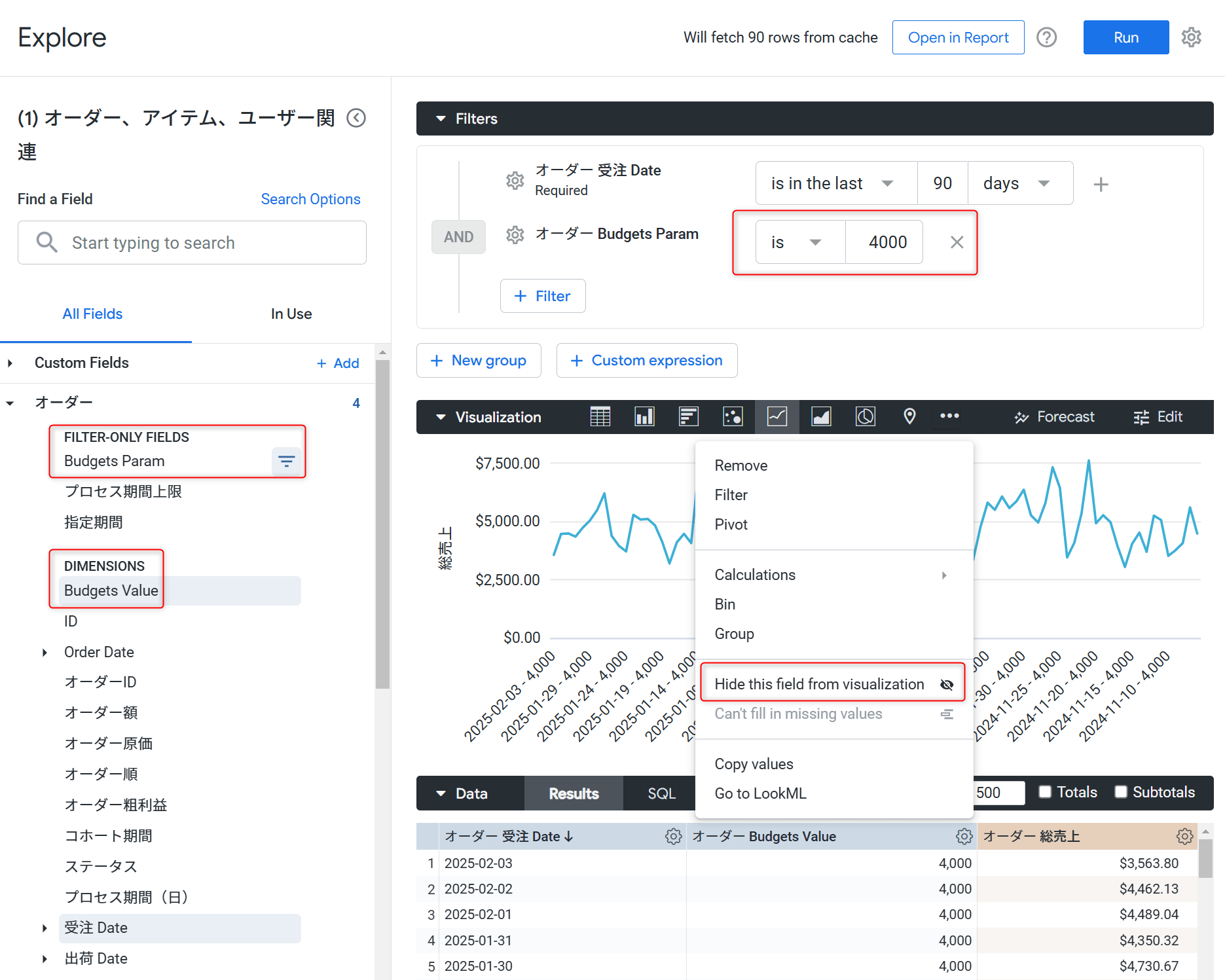The height and width of the screenshot is (980, 1225).
Task: Choose Bin from context menu
Action: click(833, 604)
